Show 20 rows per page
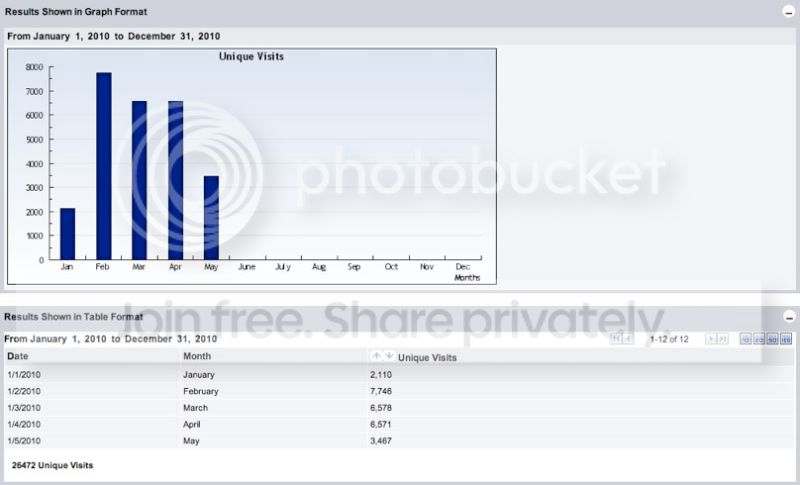The height and width of the screenshot is (485, 800). [759, 339]
